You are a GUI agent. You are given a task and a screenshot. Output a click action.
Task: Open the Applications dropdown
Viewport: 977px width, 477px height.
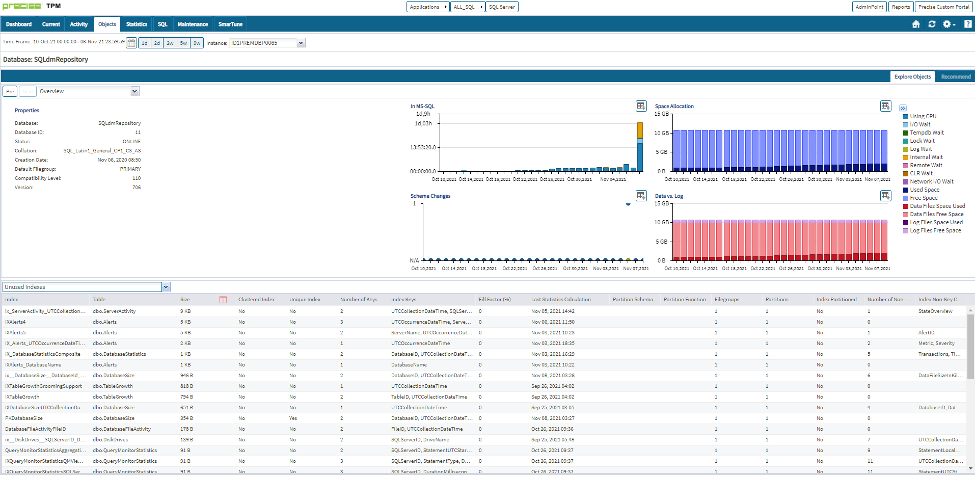coord(427,7)
